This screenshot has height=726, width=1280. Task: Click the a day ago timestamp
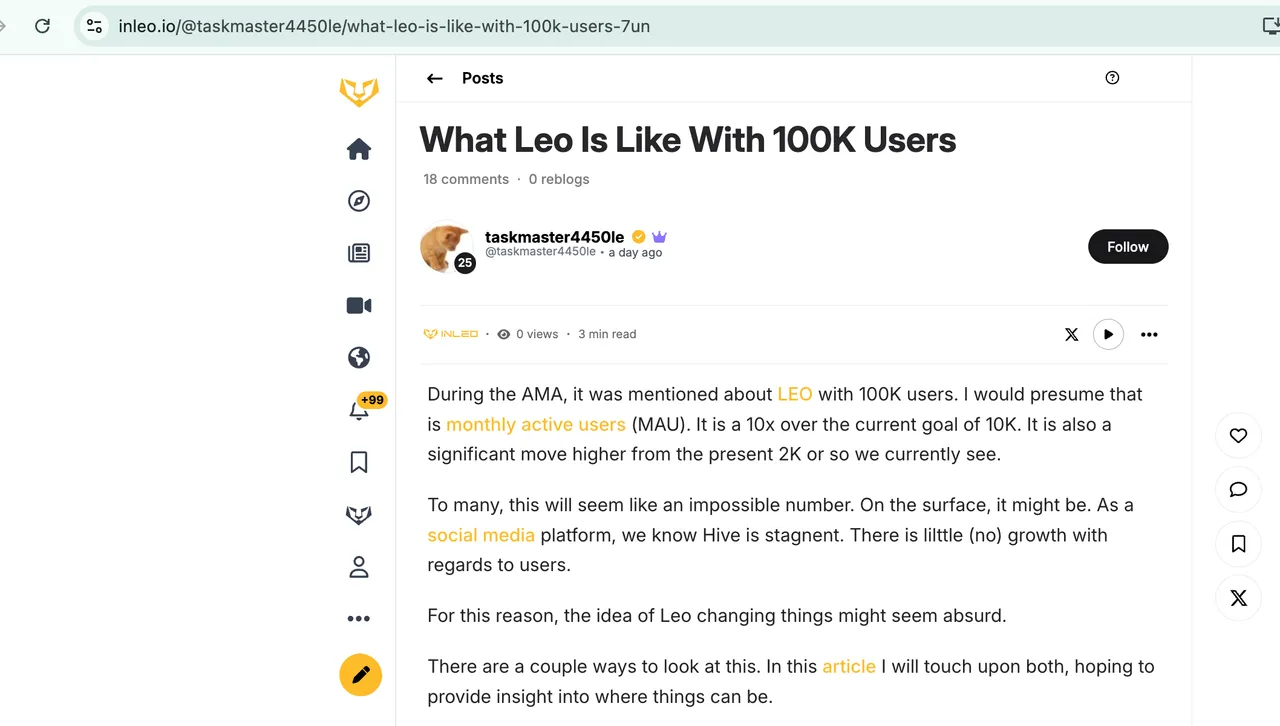(635, 253)
